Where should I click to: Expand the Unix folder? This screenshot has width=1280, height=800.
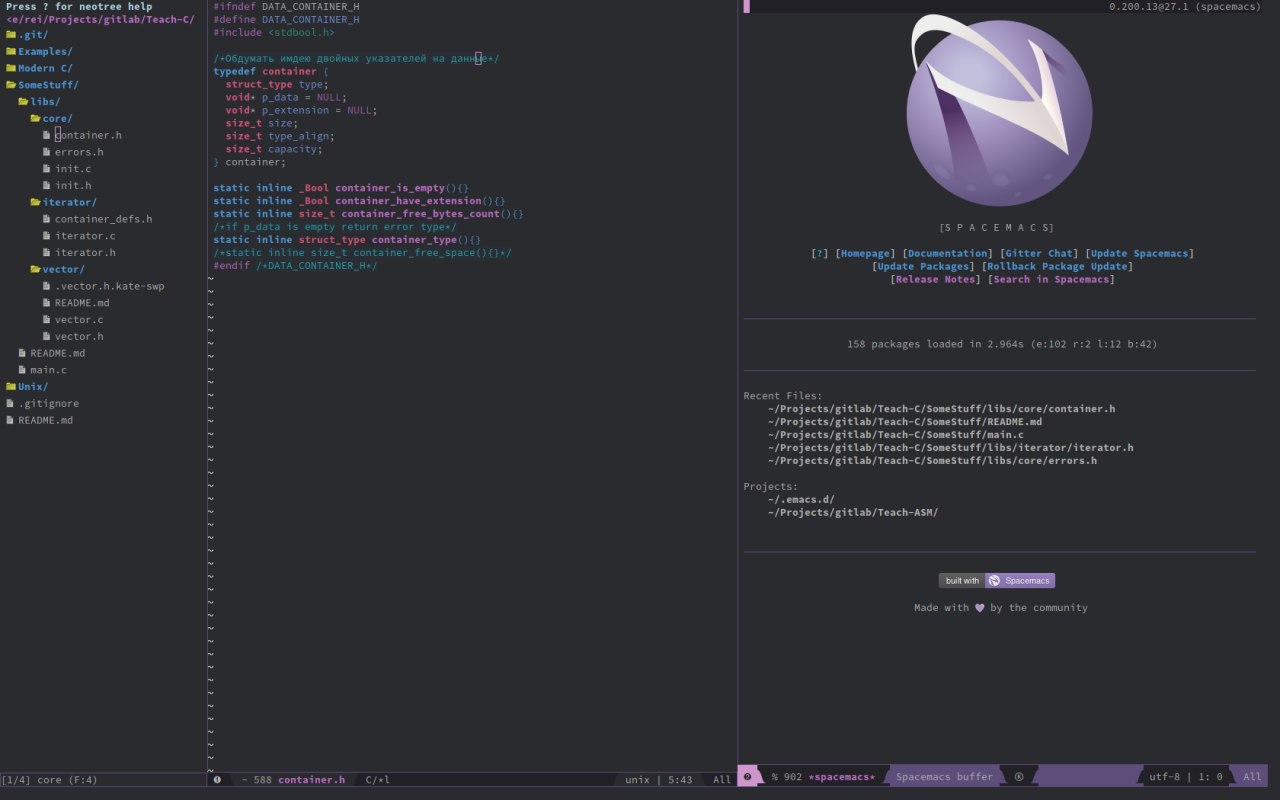coord(26,387)
